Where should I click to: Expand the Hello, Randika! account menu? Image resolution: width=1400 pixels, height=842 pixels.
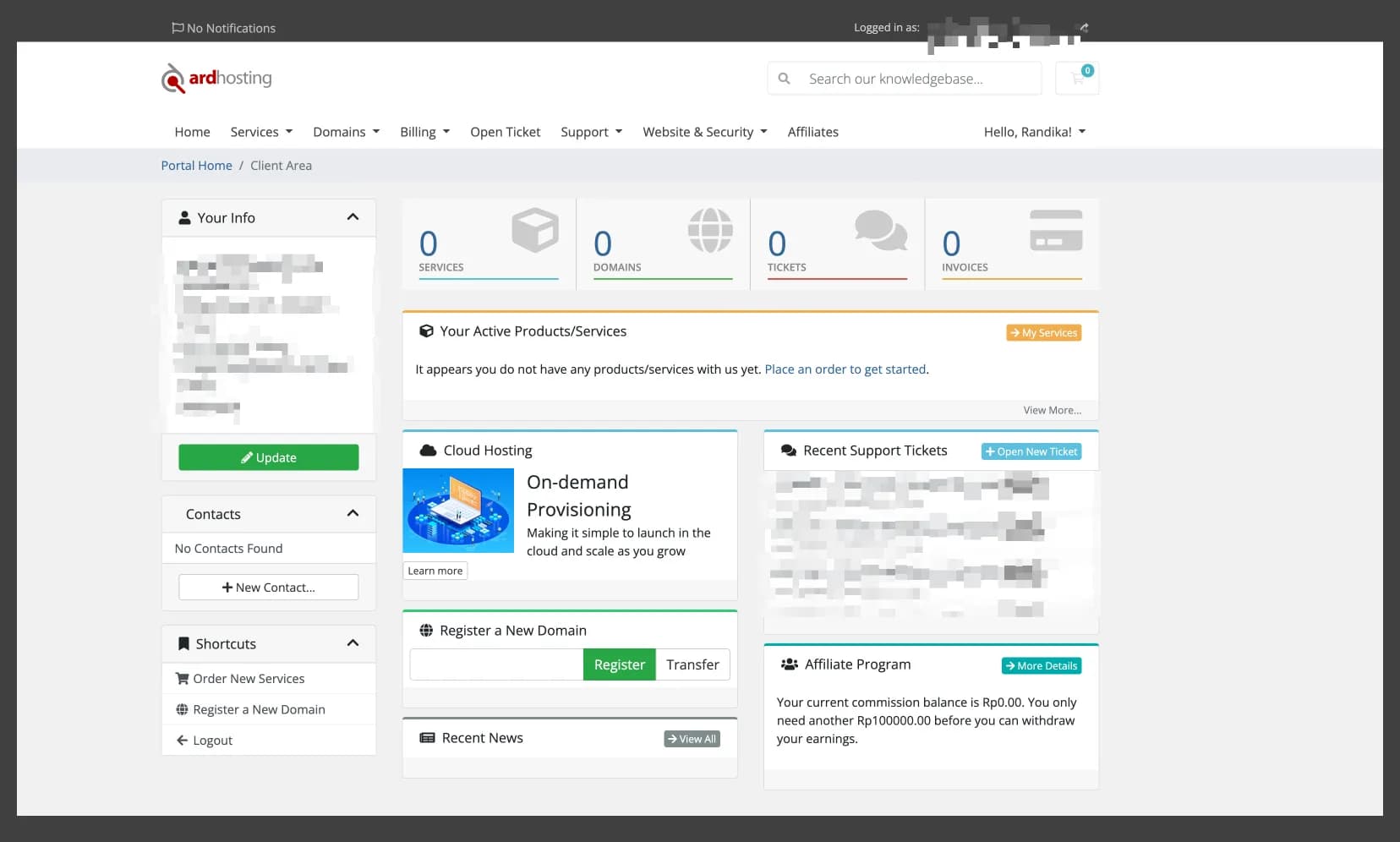click(1034, 132)
